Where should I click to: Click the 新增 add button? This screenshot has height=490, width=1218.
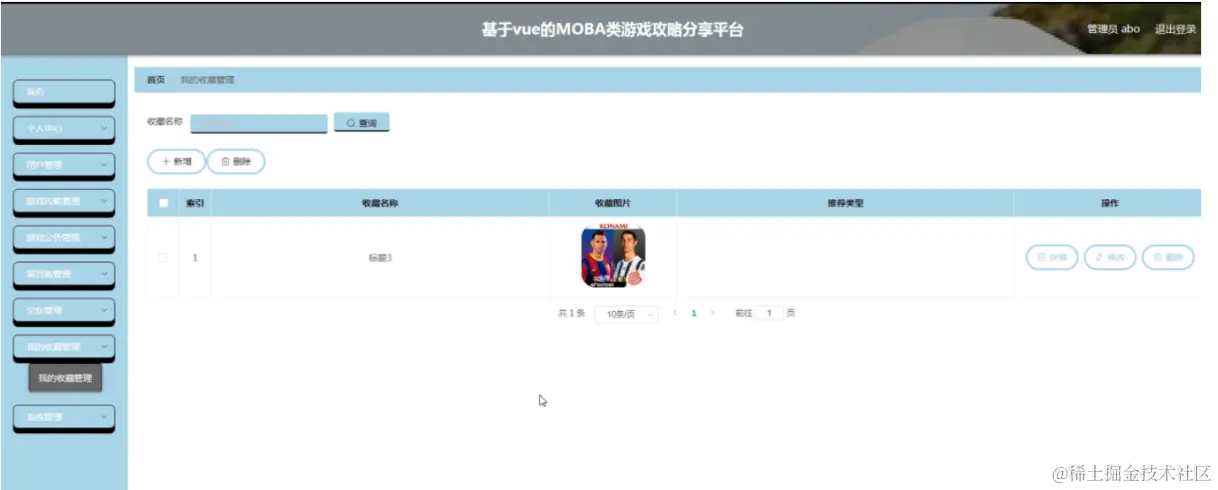176,161
